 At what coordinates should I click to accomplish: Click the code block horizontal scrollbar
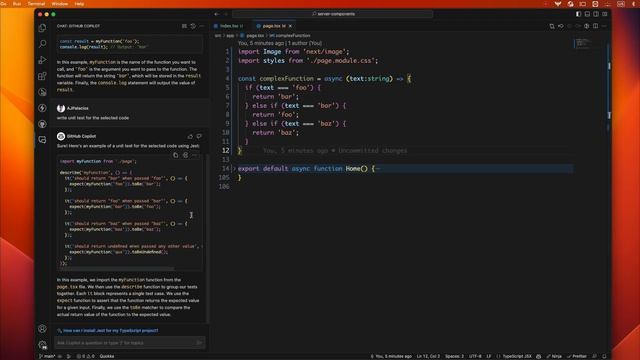117,269
